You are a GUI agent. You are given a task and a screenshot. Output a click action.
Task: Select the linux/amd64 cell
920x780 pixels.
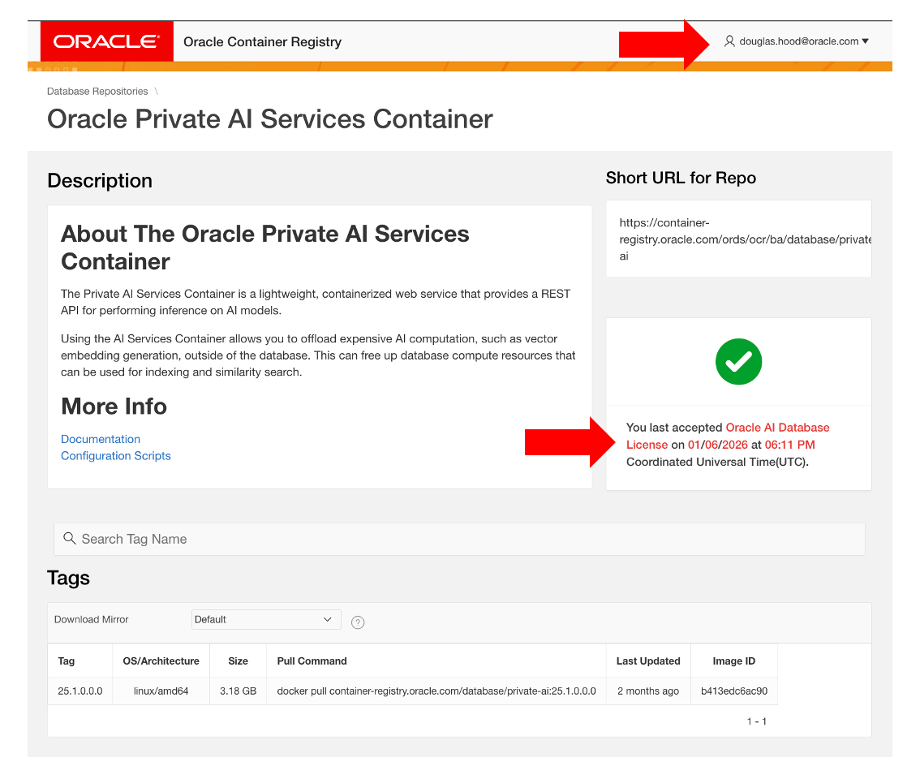pos(161,691)
